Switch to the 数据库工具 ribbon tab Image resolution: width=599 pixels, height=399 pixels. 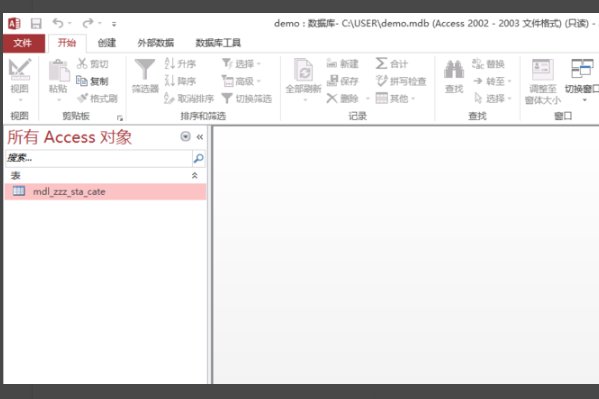click(x=218, y=43)
